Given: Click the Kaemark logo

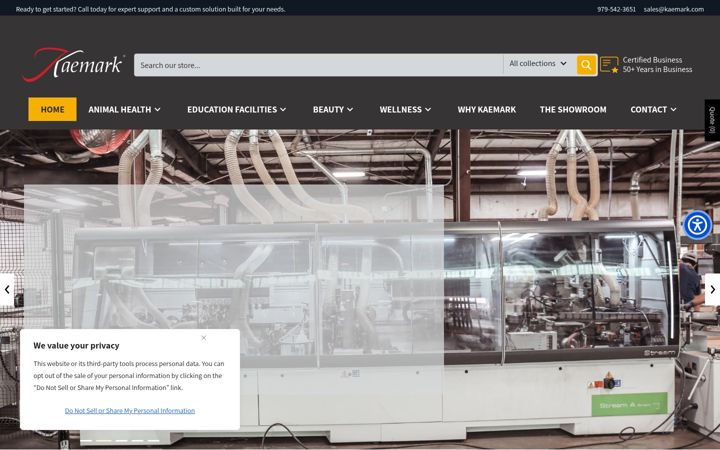Looking at the screenshot, I should 73,65.
